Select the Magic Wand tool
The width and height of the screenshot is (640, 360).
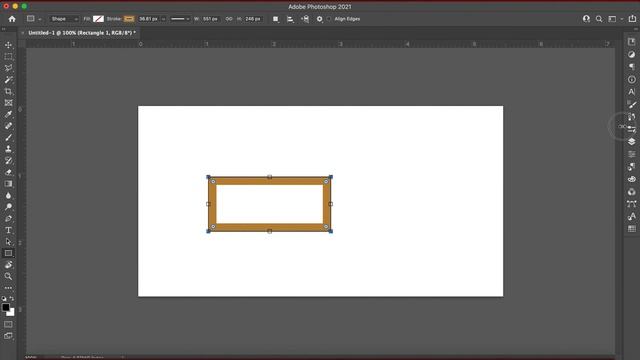click(8, 80)
